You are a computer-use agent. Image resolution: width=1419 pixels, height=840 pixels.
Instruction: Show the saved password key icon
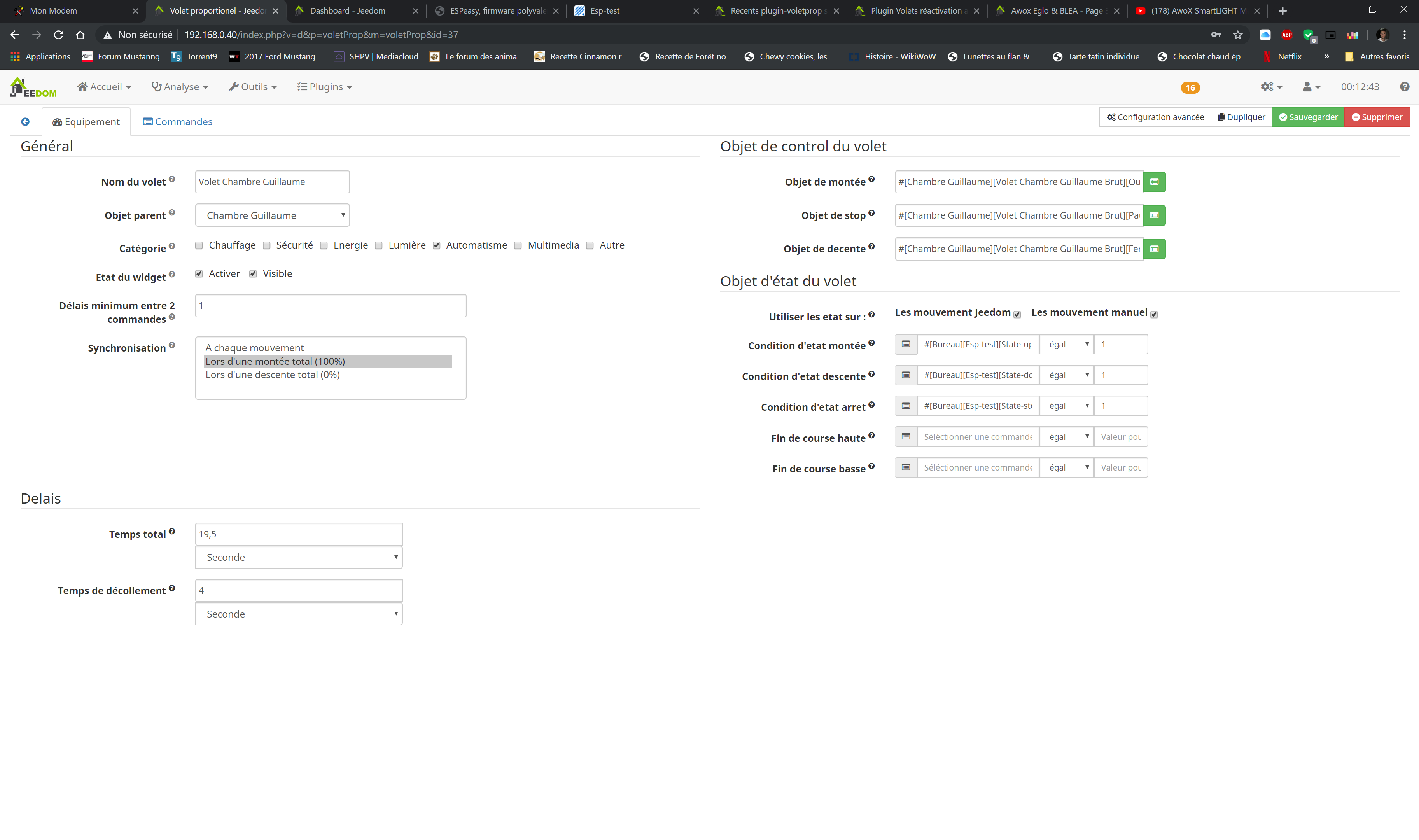[1215, 35]
